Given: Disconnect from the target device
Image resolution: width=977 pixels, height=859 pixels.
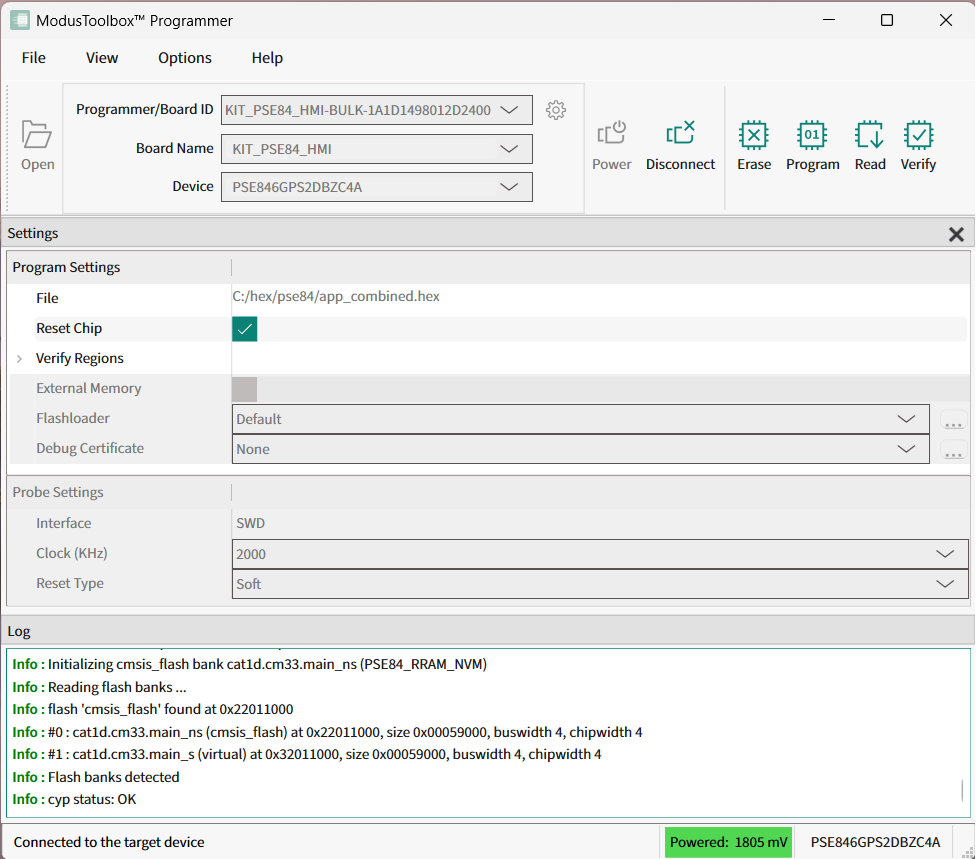Looking at the screenshot, I should tap(680, 146).
